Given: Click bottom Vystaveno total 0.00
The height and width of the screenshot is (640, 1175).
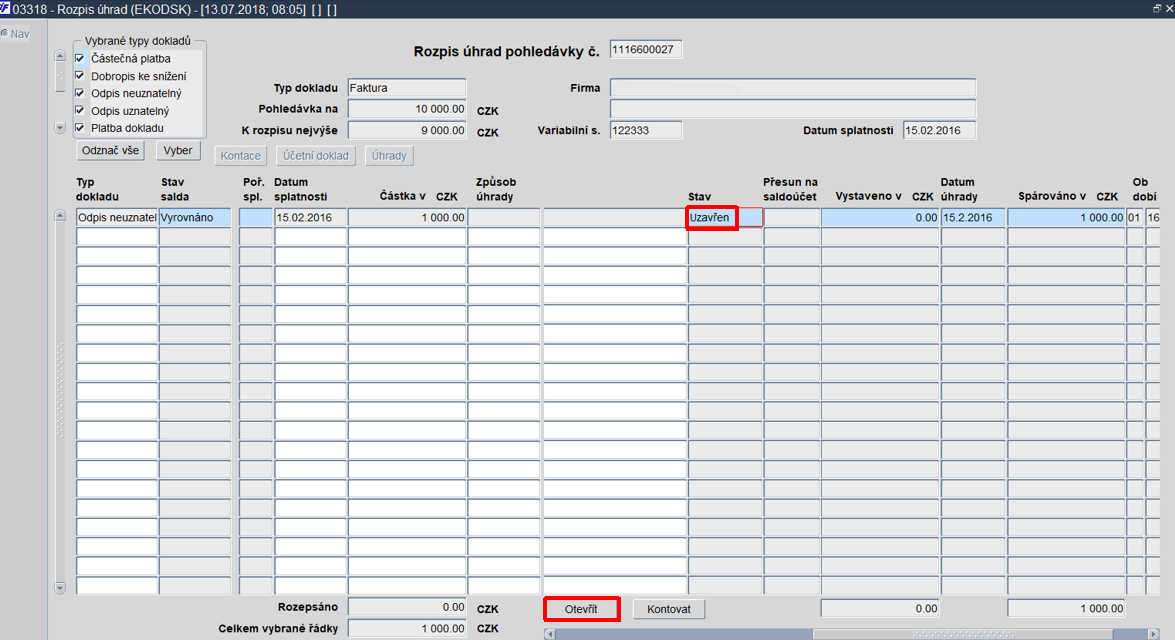Looking at the screenshot, I should click(x=880, y=609).
